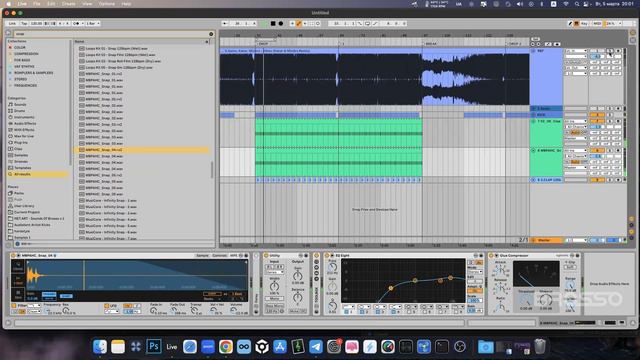
Task: Toggle track activator of 8 MBPAHC track
Action: [596, 151]
